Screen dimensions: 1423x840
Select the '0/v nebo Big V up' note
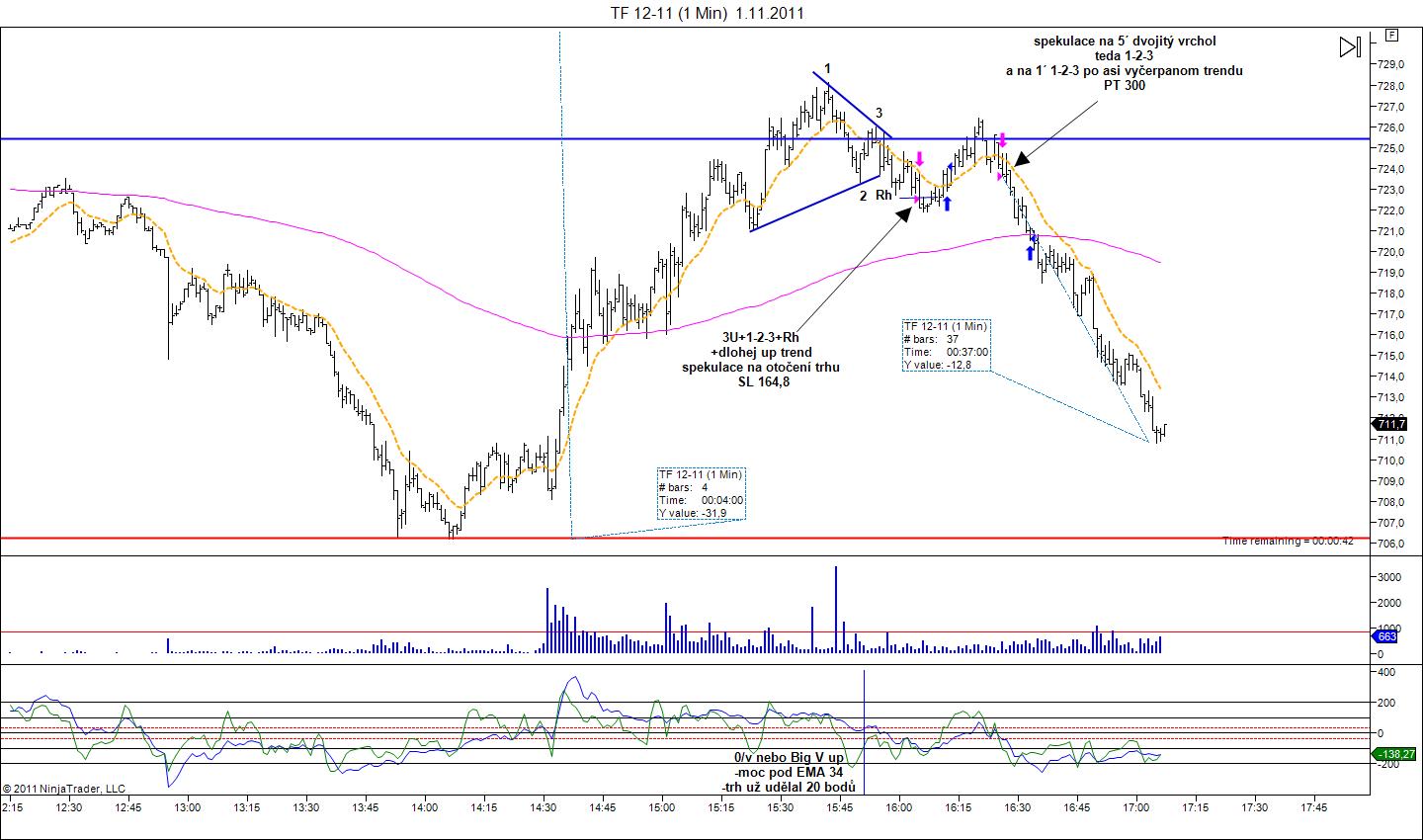(x=789, y=757)
